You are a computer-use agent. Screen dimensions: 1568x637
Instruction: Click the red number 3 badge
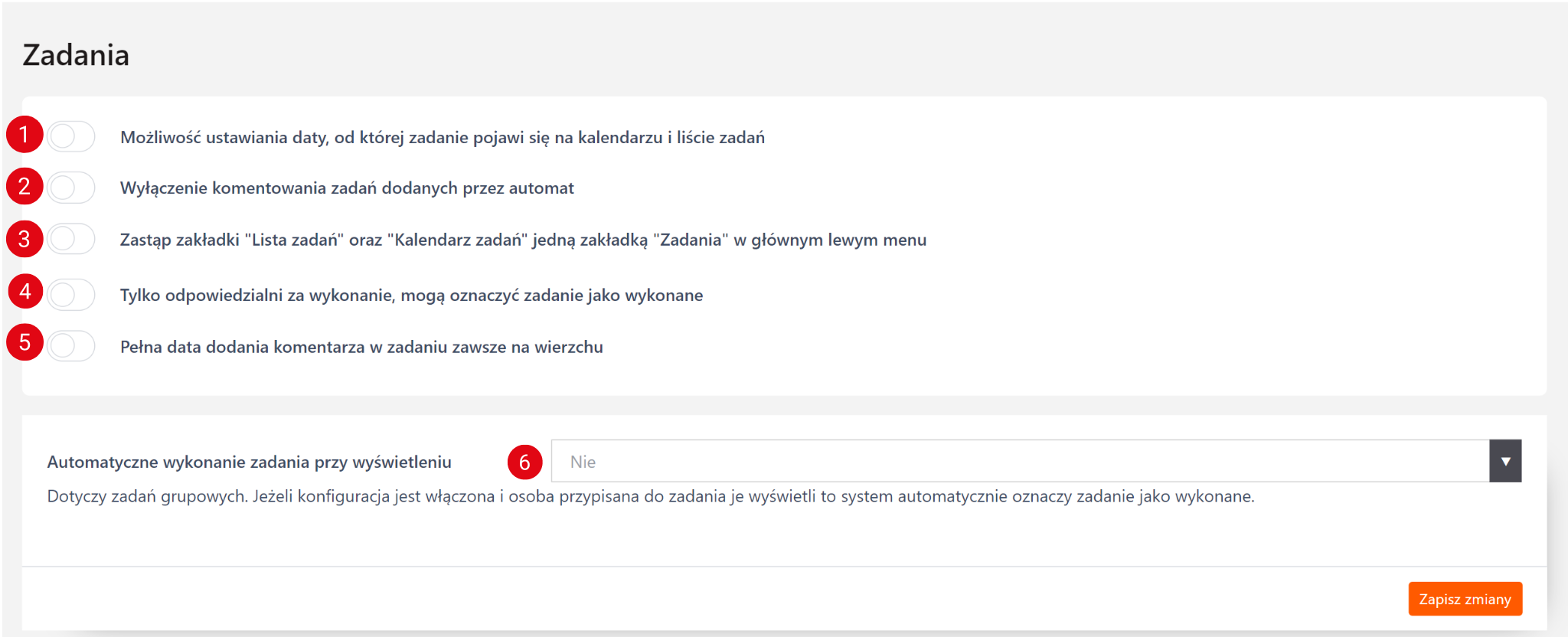click(24, 239)
